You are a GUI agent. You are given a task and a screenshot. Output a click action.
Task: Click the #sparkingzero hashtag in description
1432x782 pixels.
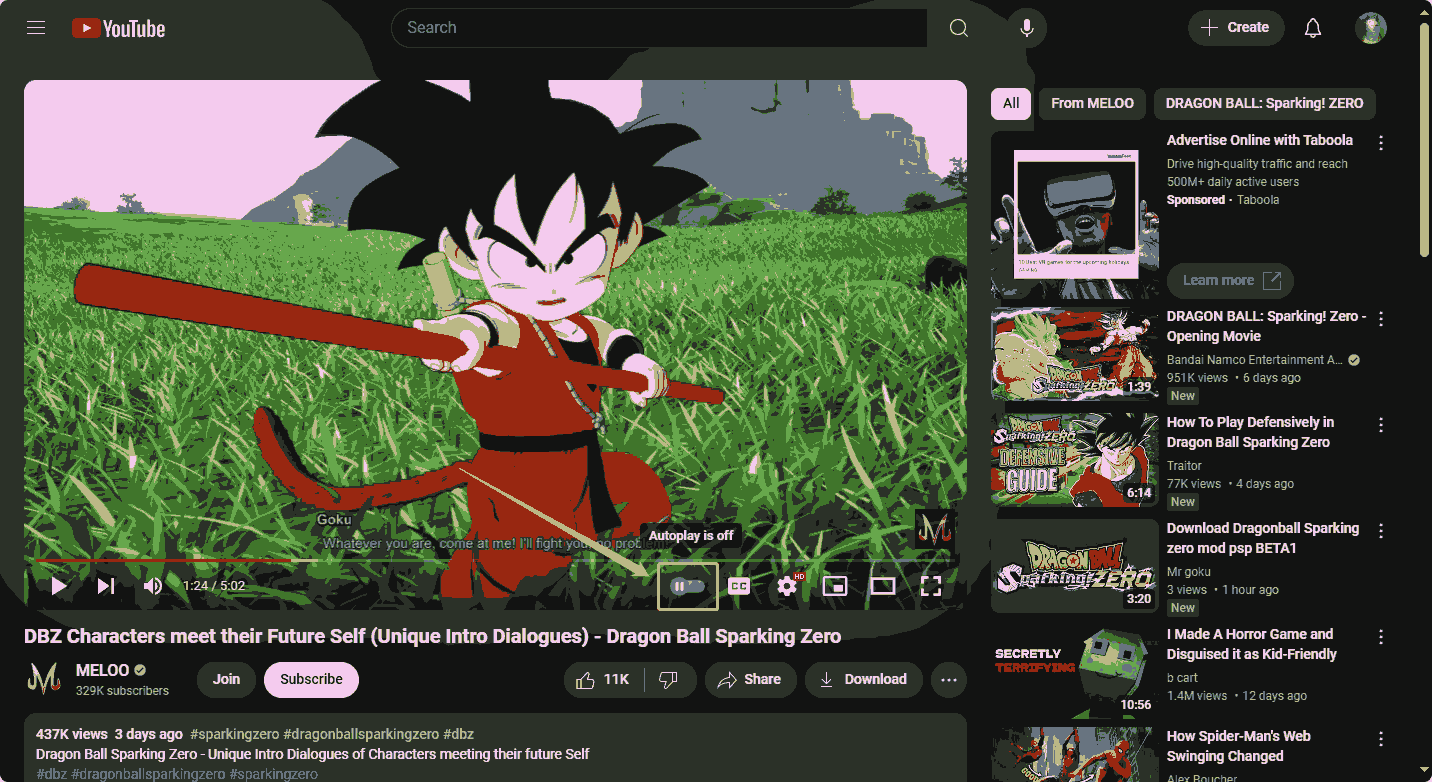pyautogui.click(x=234, y=734)
